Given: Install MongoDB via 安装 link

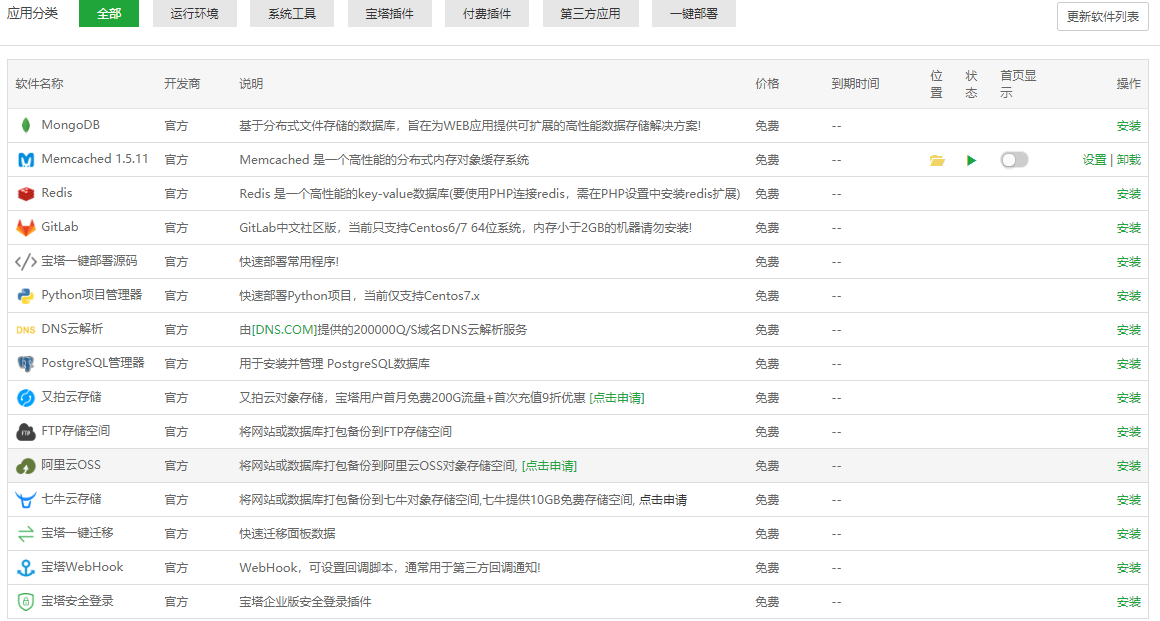Looking at the screenshot, I should tap(1129, 126).
